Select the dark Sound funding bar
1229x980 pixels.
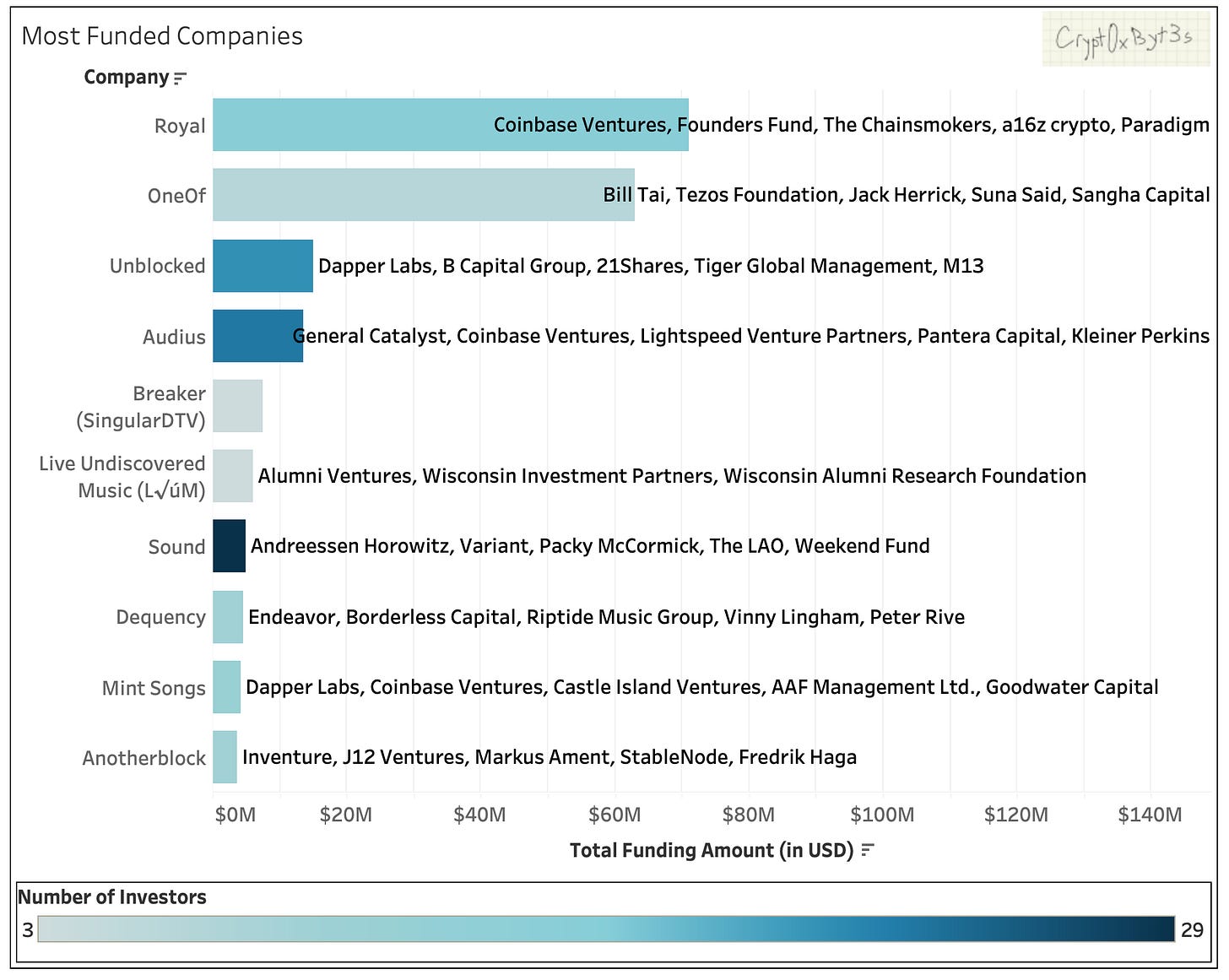[229, 546]
